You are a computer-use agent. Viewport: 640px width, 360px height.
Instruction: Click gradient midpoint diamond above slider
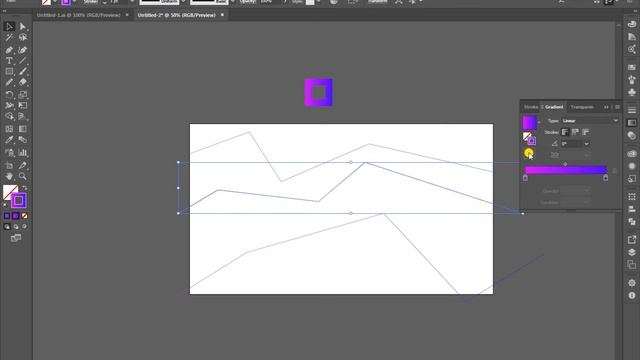[565, 164]
